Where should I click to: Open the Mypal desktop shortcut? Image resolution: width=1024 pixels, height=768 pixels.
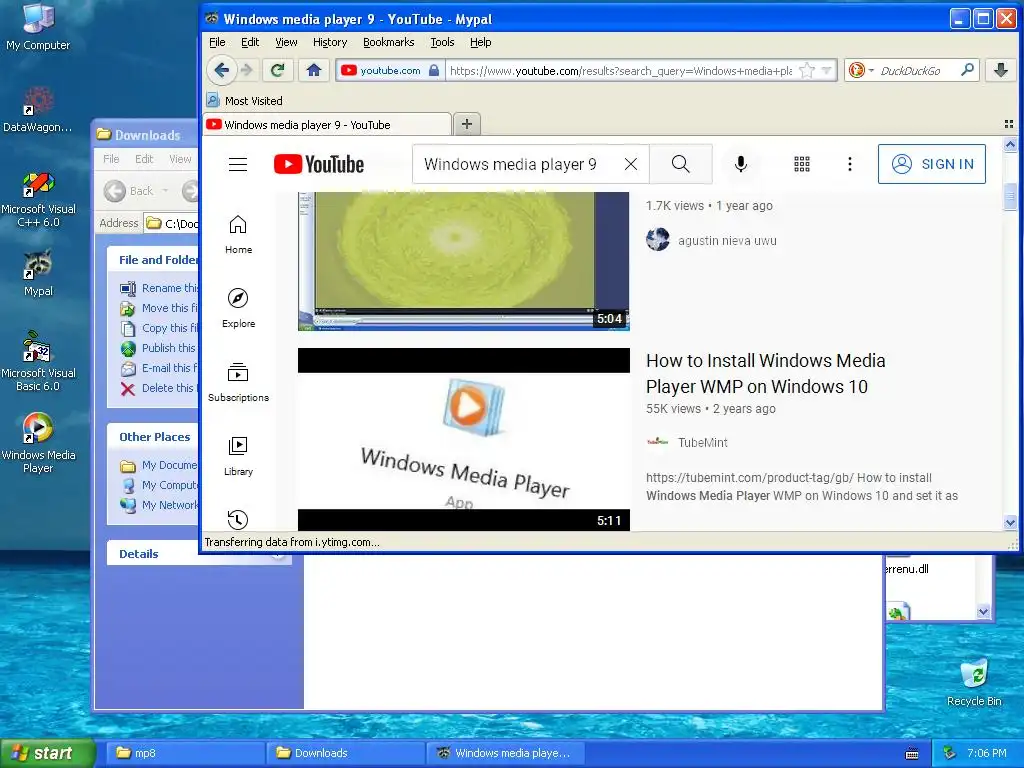[38, 274]
